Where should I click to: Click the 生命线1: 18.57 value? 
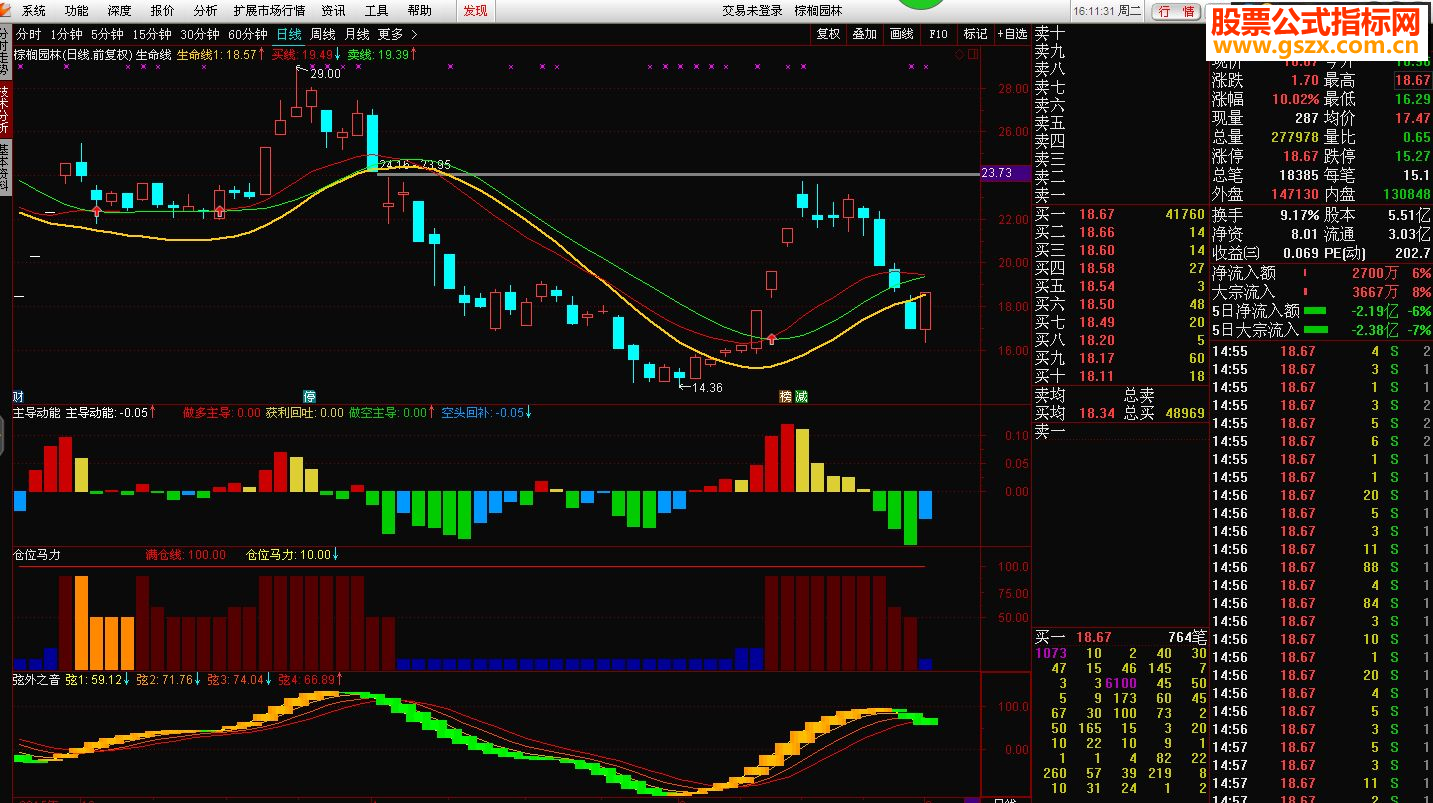(217, 55)
